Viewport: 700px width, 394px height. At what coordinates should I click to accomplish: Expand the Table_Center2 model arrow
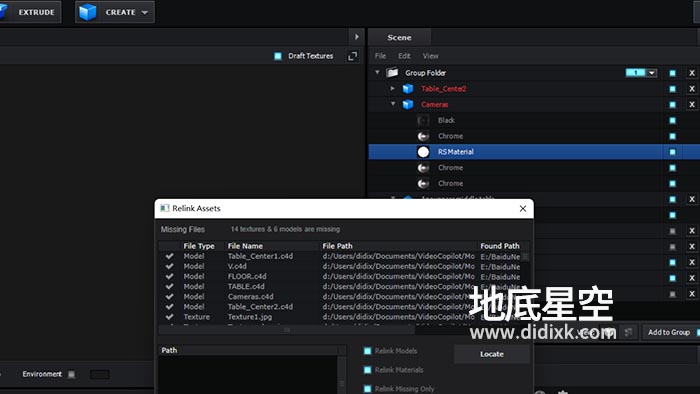pos(392,88)
